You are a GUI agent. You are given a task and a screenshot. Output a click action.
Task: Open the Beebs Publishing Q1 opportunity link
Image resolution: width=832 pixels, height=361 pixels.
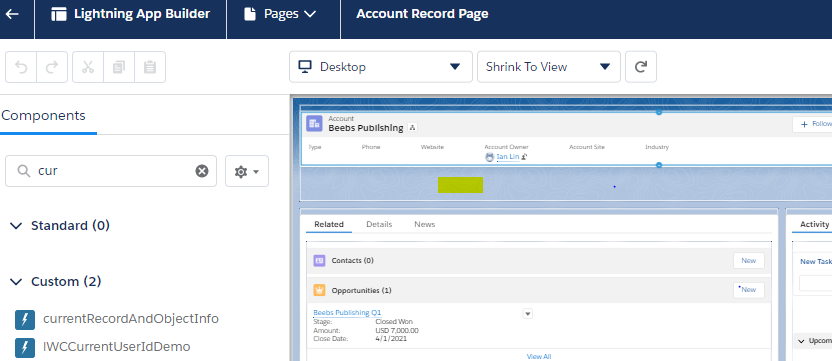pos(347,312)
